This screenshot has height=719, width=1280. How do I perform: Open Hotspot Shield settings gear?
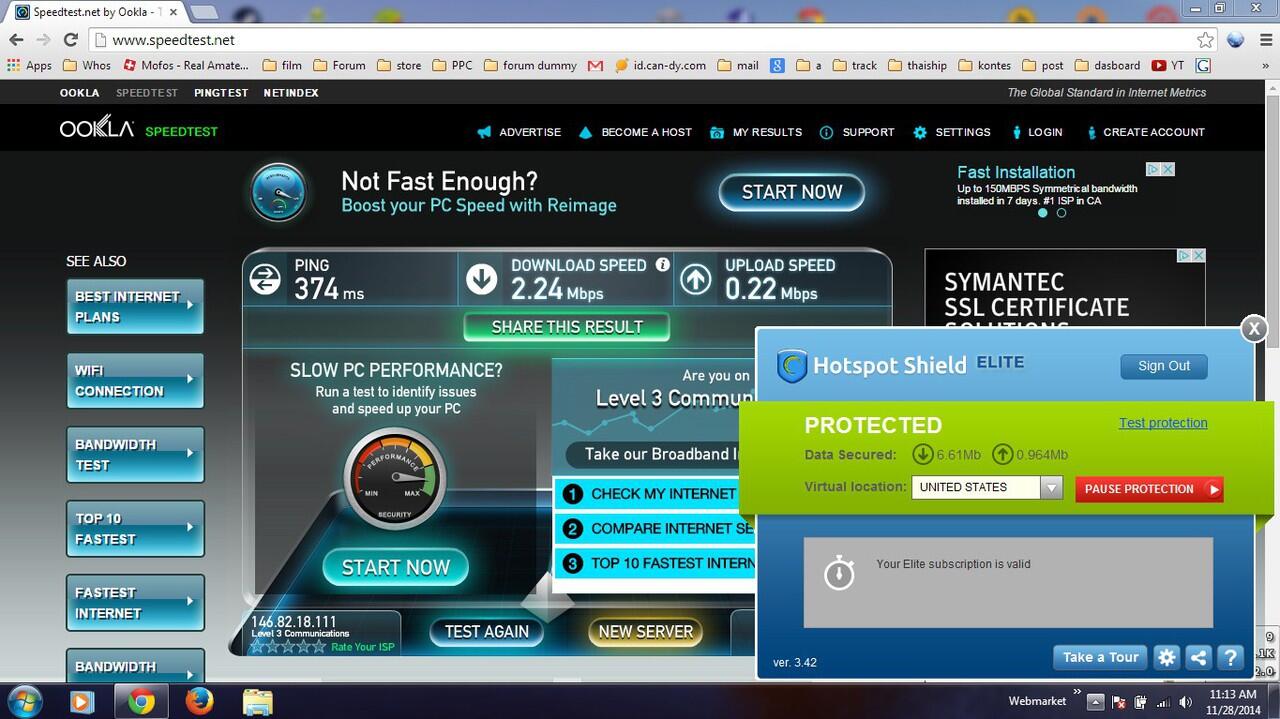click(1166, 657)
